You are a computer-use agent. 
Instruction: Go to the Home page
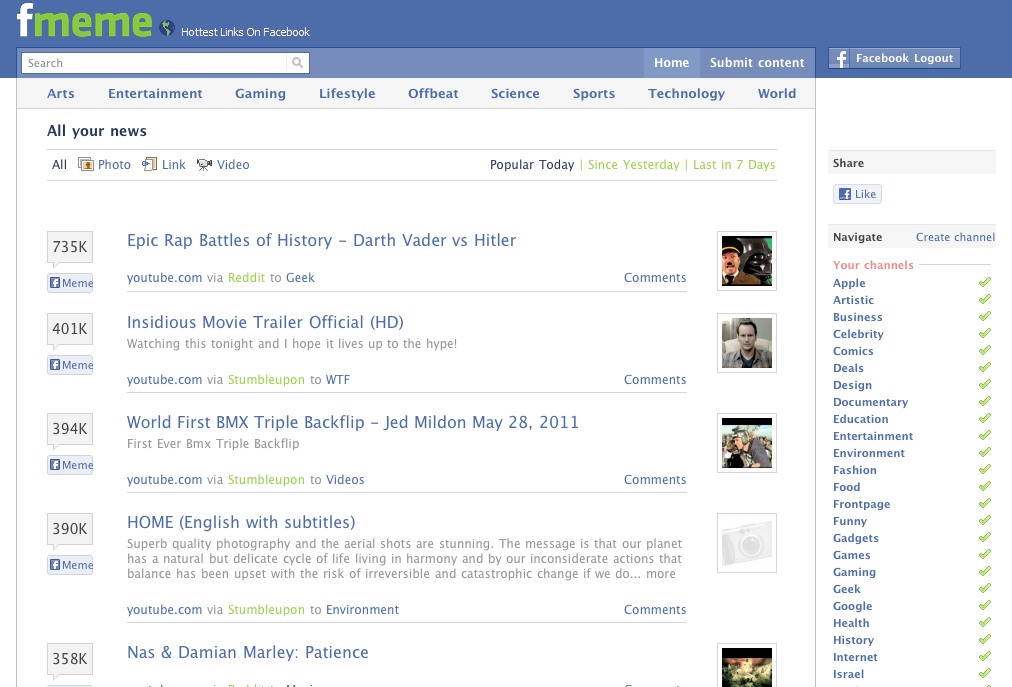tap(672, 63)
